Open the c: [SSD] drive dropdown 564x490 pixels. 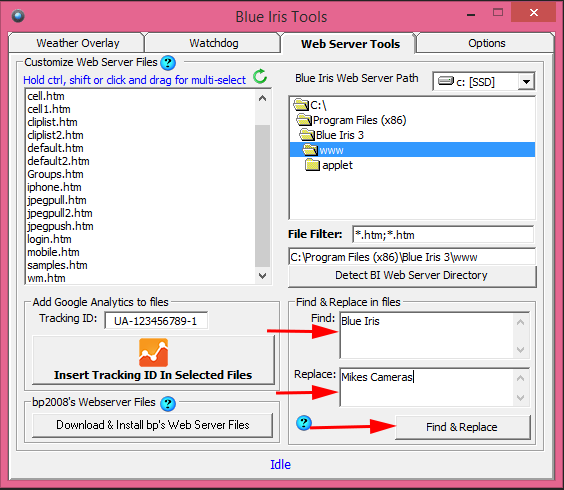pos(526,82)
